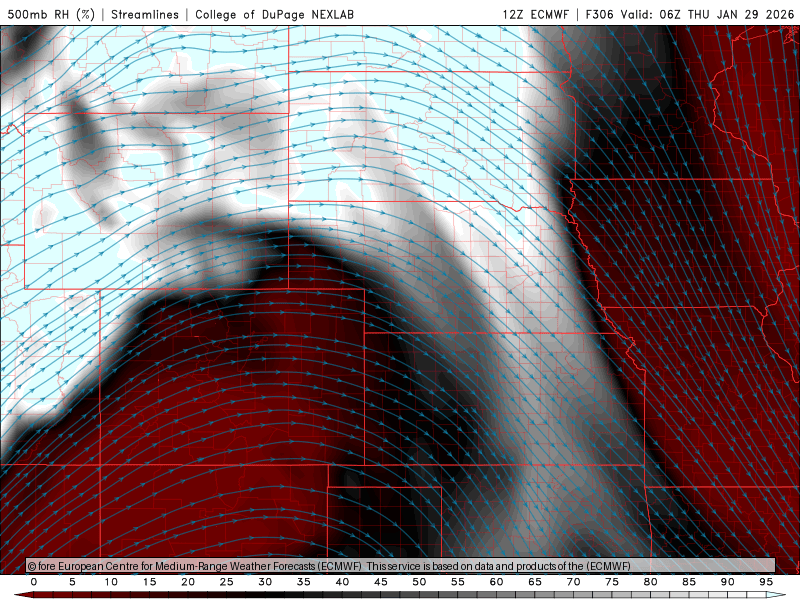
Task: Select the "12Z ECMWF" model run label
Action: point(535,14)
